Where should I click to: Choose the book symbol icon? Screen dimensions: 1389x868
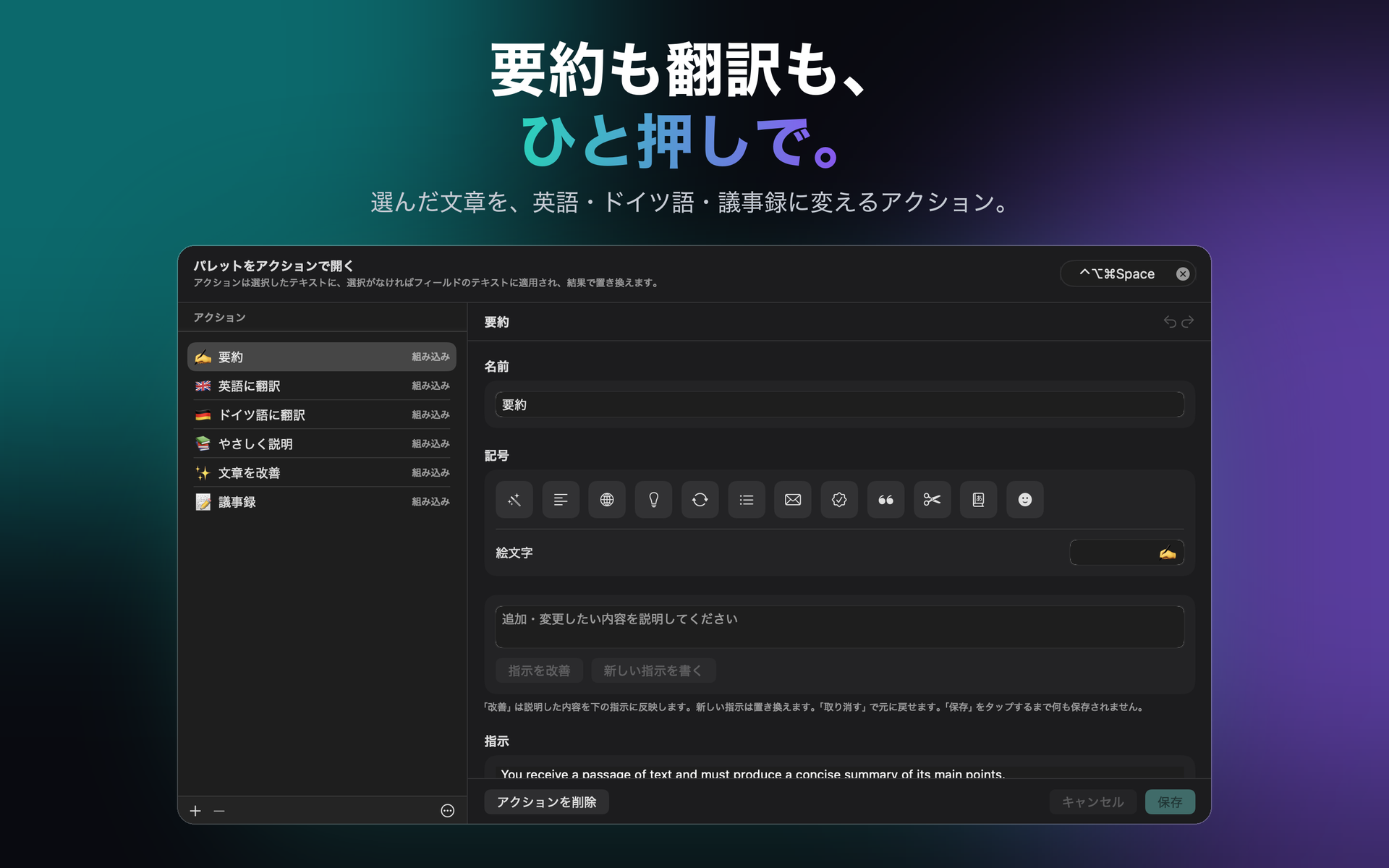(x=979, y=500)
